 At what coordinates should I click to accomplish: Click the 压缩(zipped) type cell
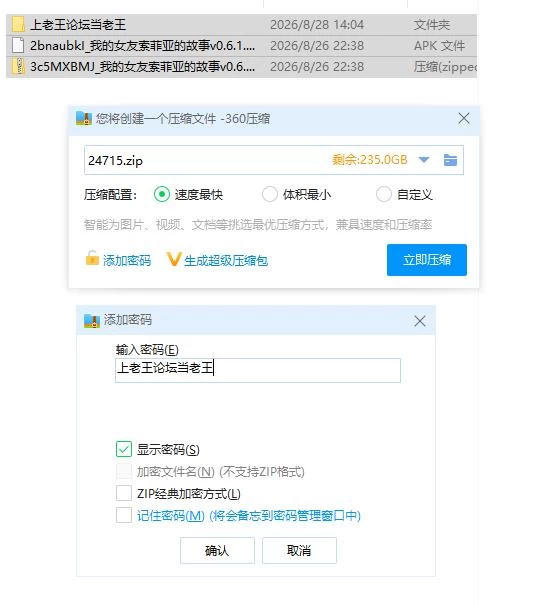pos(445,67)
